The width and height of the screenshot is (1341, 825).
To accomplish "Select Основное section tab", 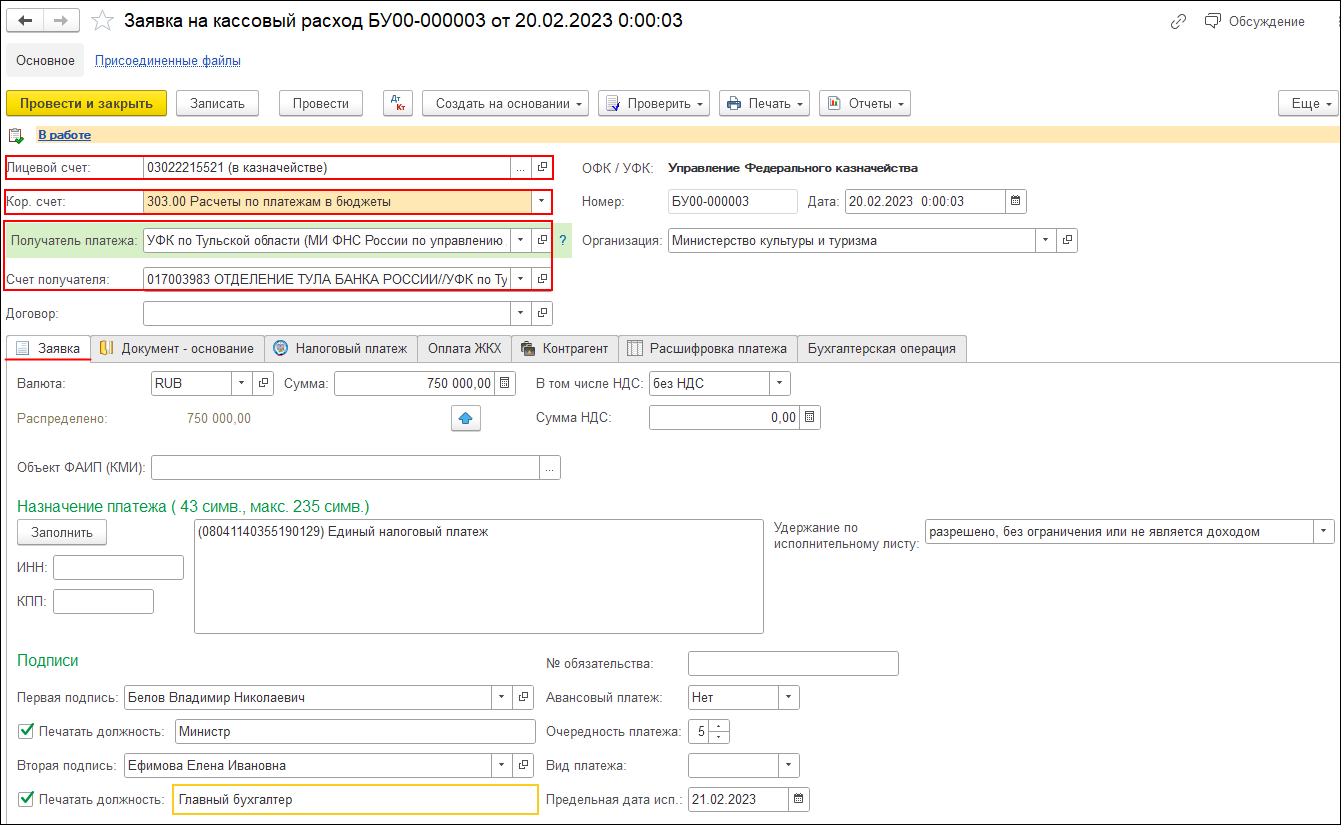I will 45,60.
